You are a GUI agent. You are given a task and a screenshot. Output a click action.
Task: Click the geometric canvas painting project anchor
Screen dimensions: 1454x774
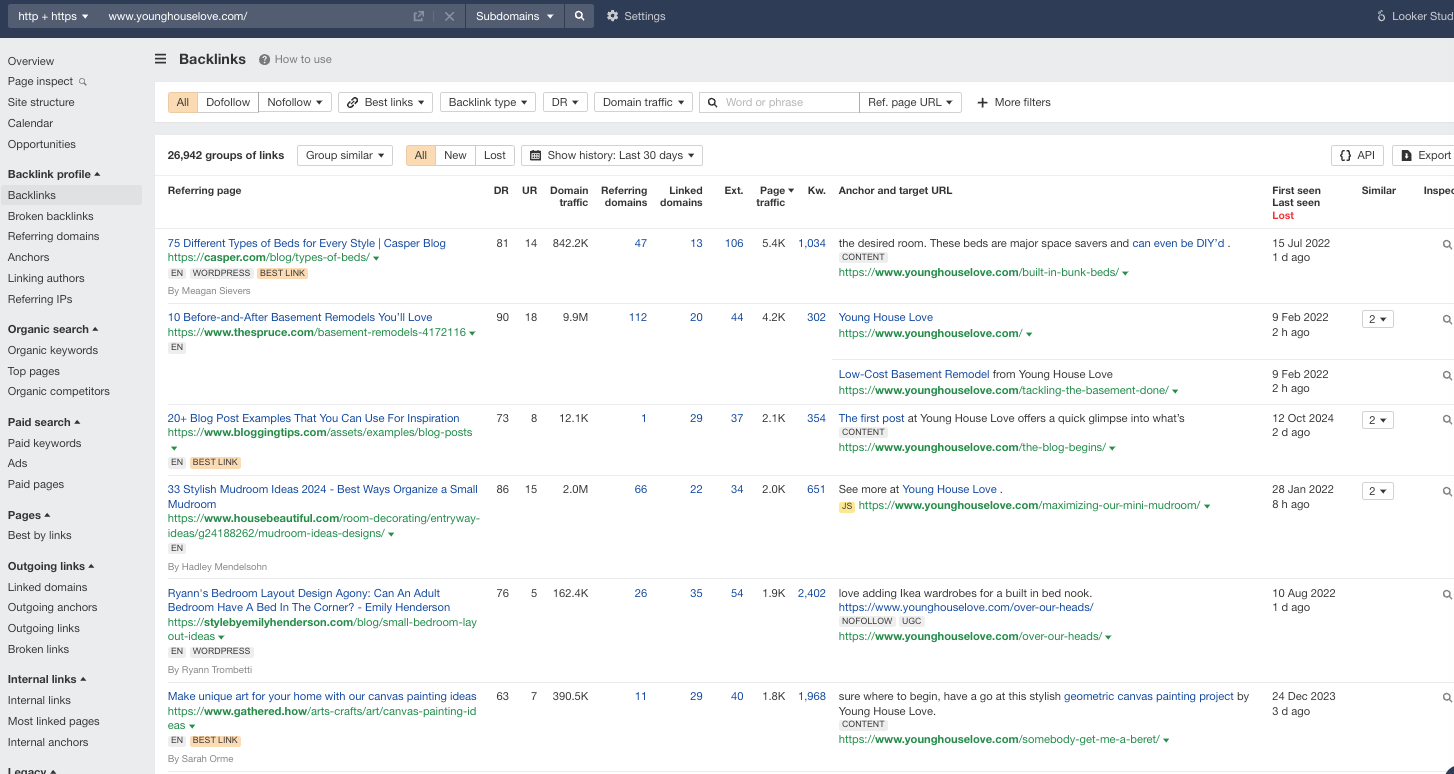click(x=1149, y=696)
